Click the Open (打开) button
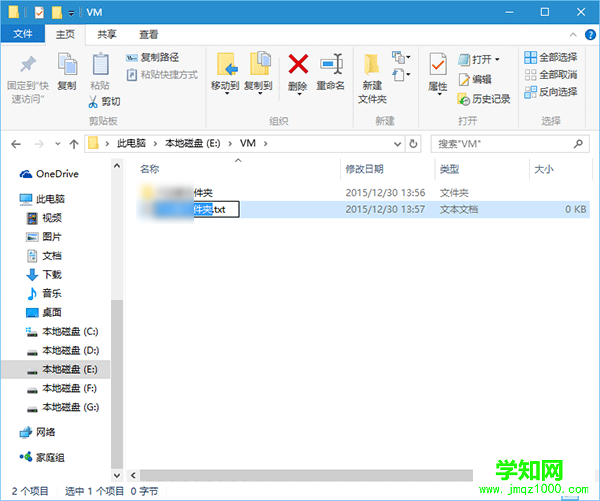 [475, 59]
